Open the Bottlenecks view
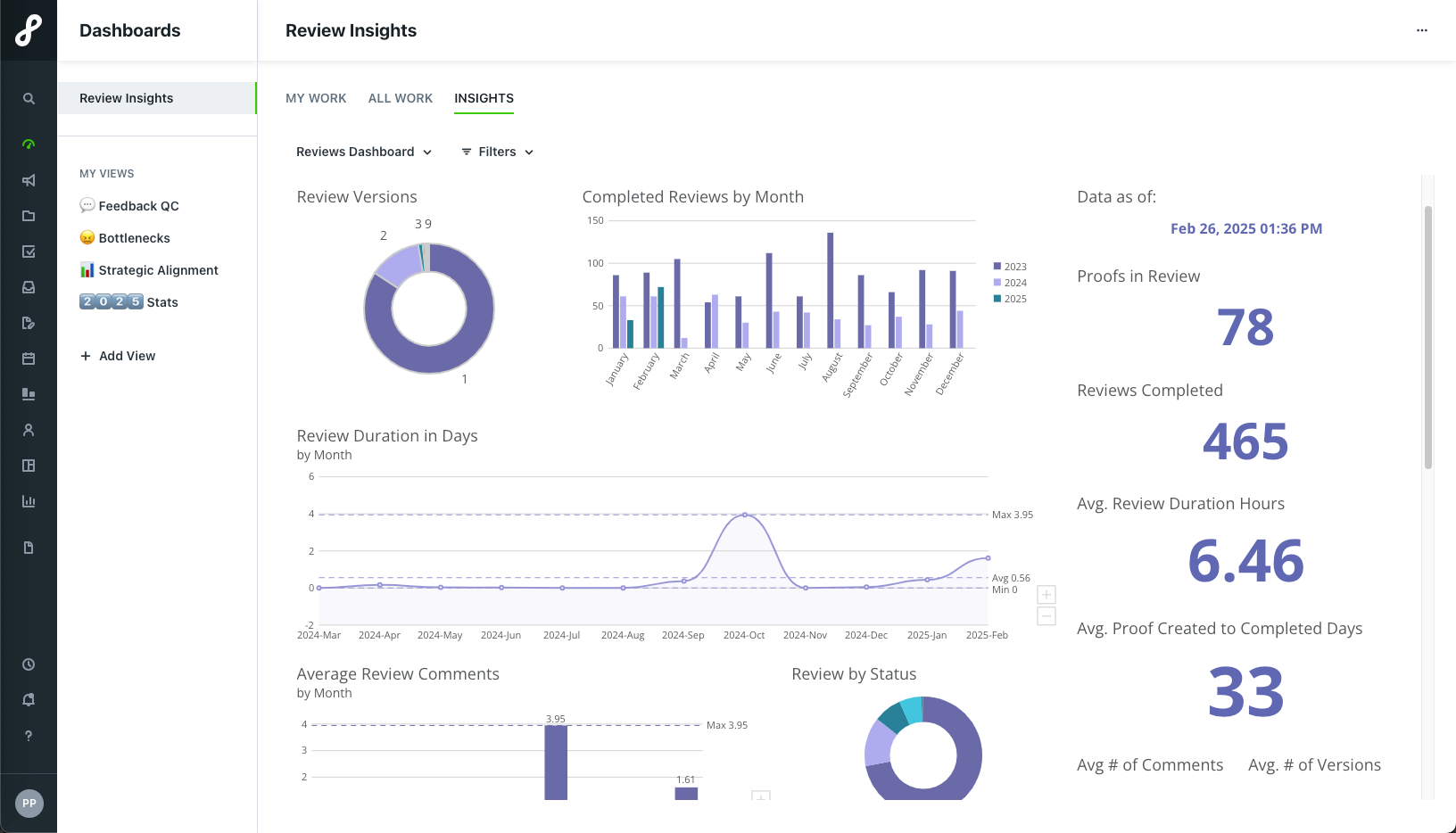Screen dimensions: 1456x833 click(125, 238)
